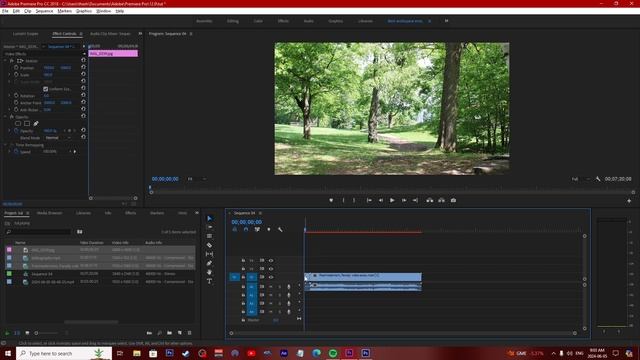The image size is (640, 360).
Task: Step forward one frame
Action: coord(404,200)
